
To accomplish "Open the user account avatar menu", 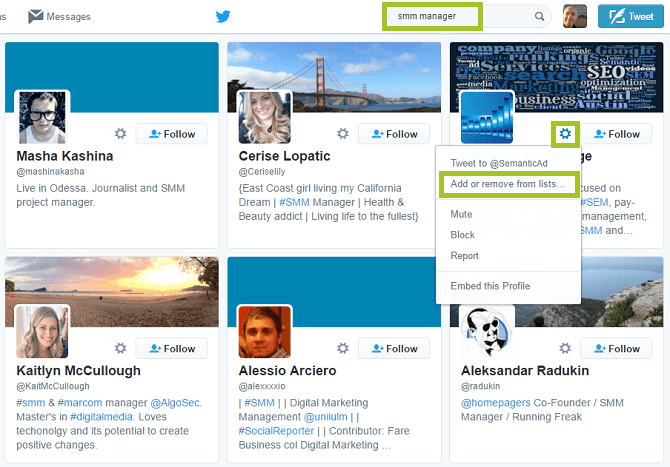I will [575, 16].
